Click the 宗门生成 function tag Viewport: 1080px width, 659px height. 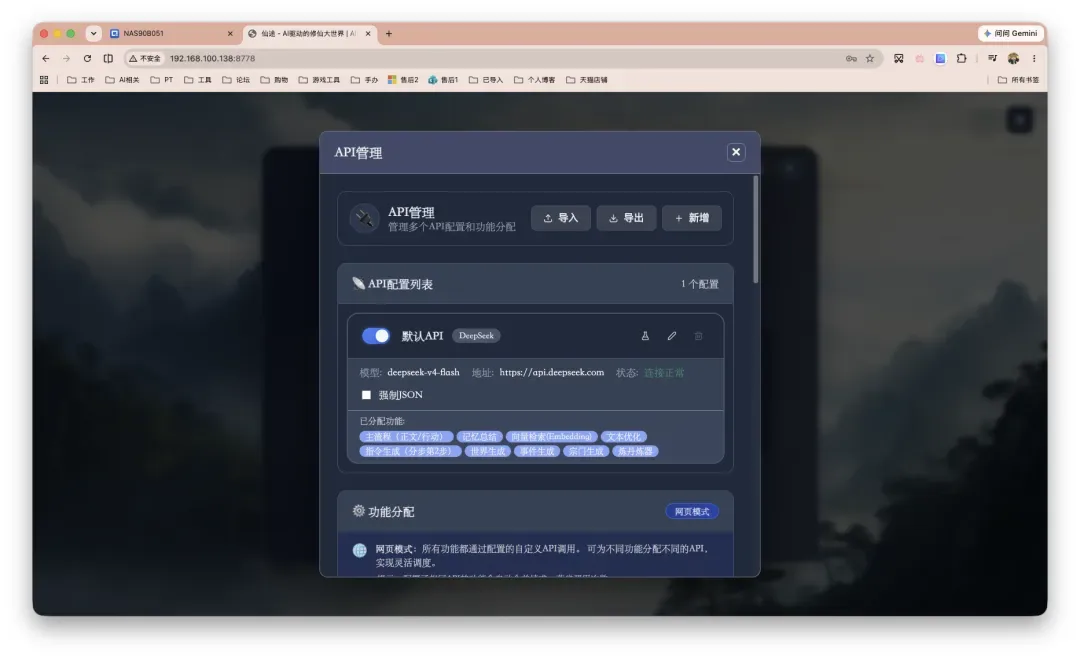click(586, 452)
